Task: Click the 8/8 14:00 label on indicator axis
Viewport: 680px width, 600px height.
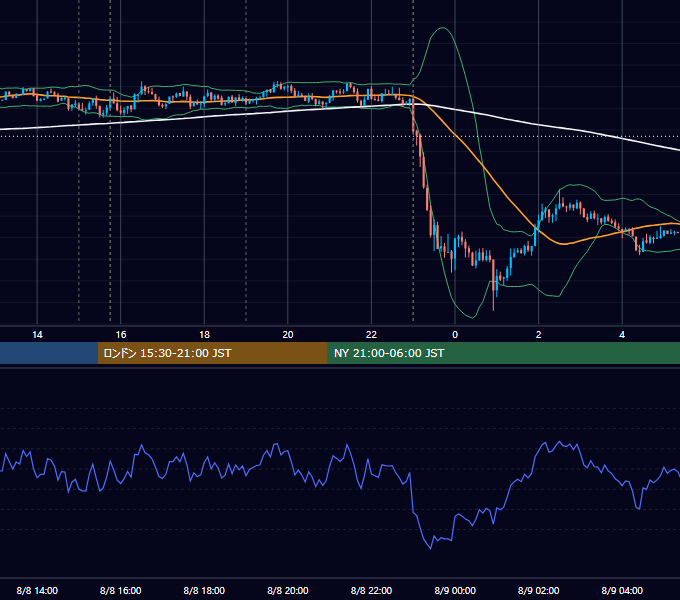Action: pyautogui.click(x=37, y=590)
